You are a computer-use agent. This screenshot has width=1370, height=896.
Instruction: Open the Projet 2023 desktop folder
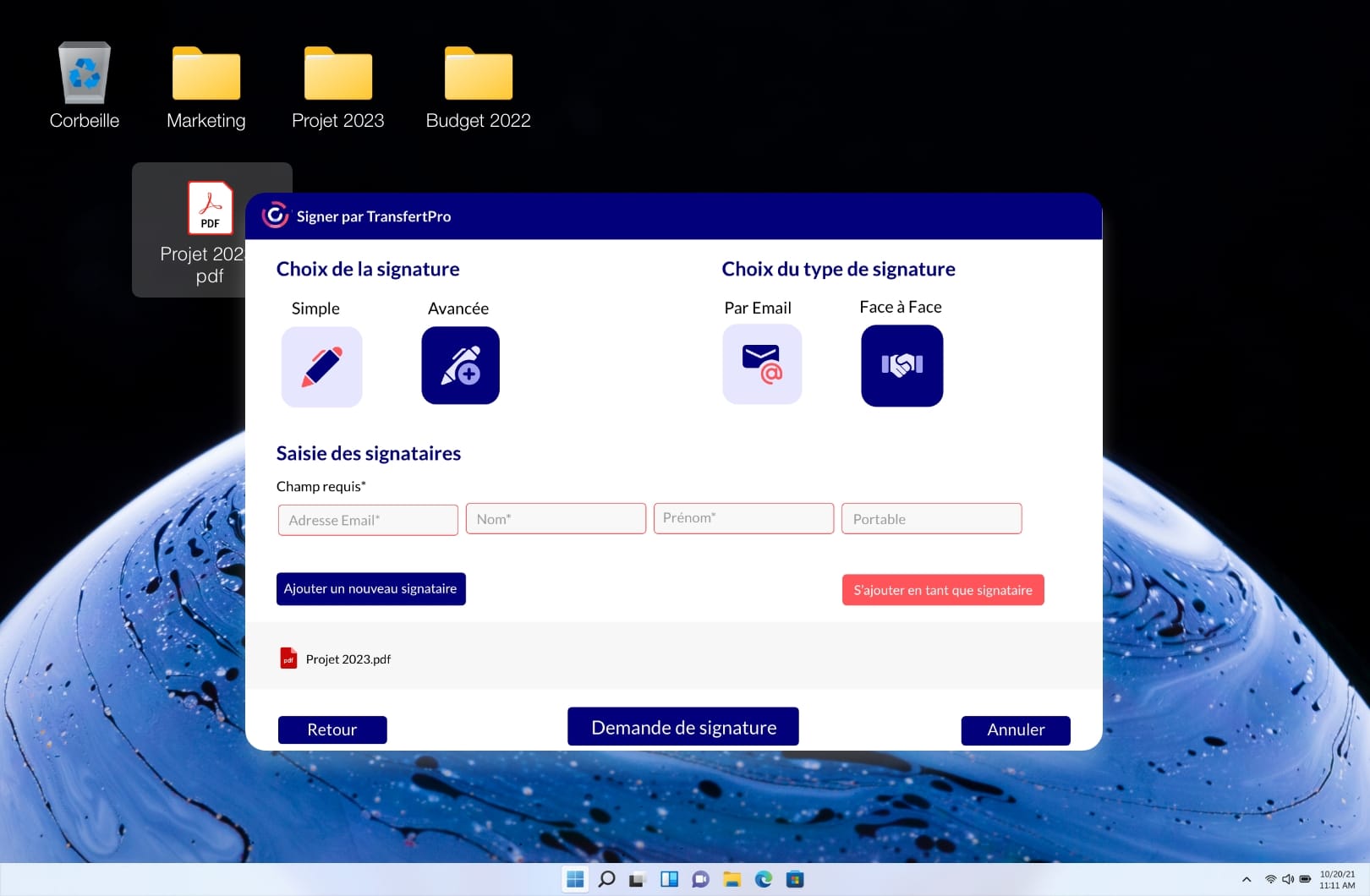[x=338, y=74]
